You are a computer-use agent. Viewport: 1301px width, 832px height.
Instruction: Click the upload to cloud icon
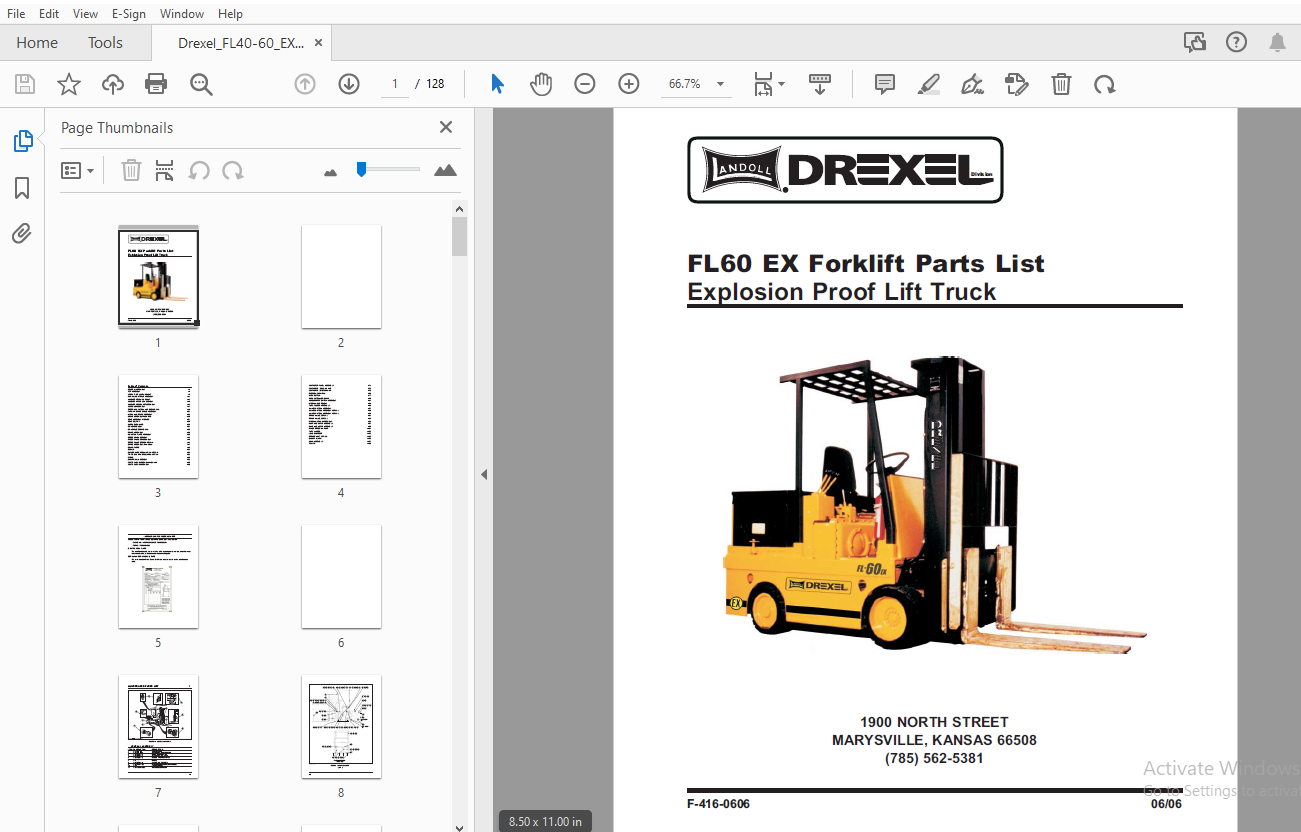(113, 84)
